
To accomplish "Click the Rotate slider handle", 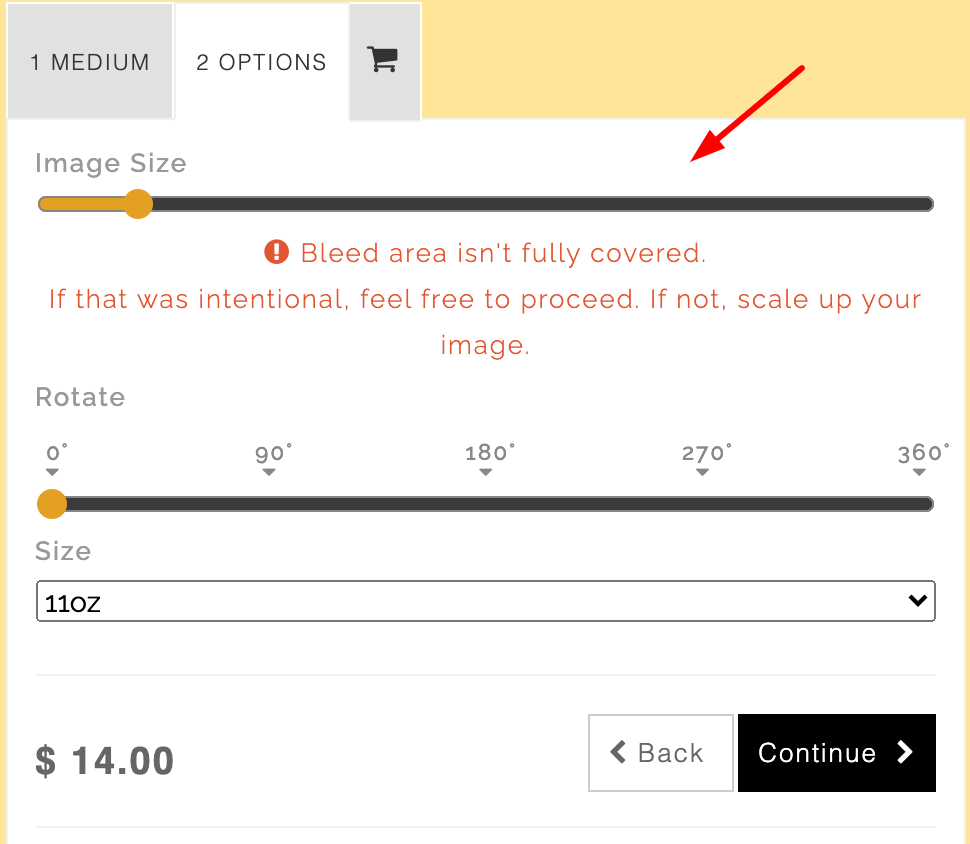I will click(52, 504).
